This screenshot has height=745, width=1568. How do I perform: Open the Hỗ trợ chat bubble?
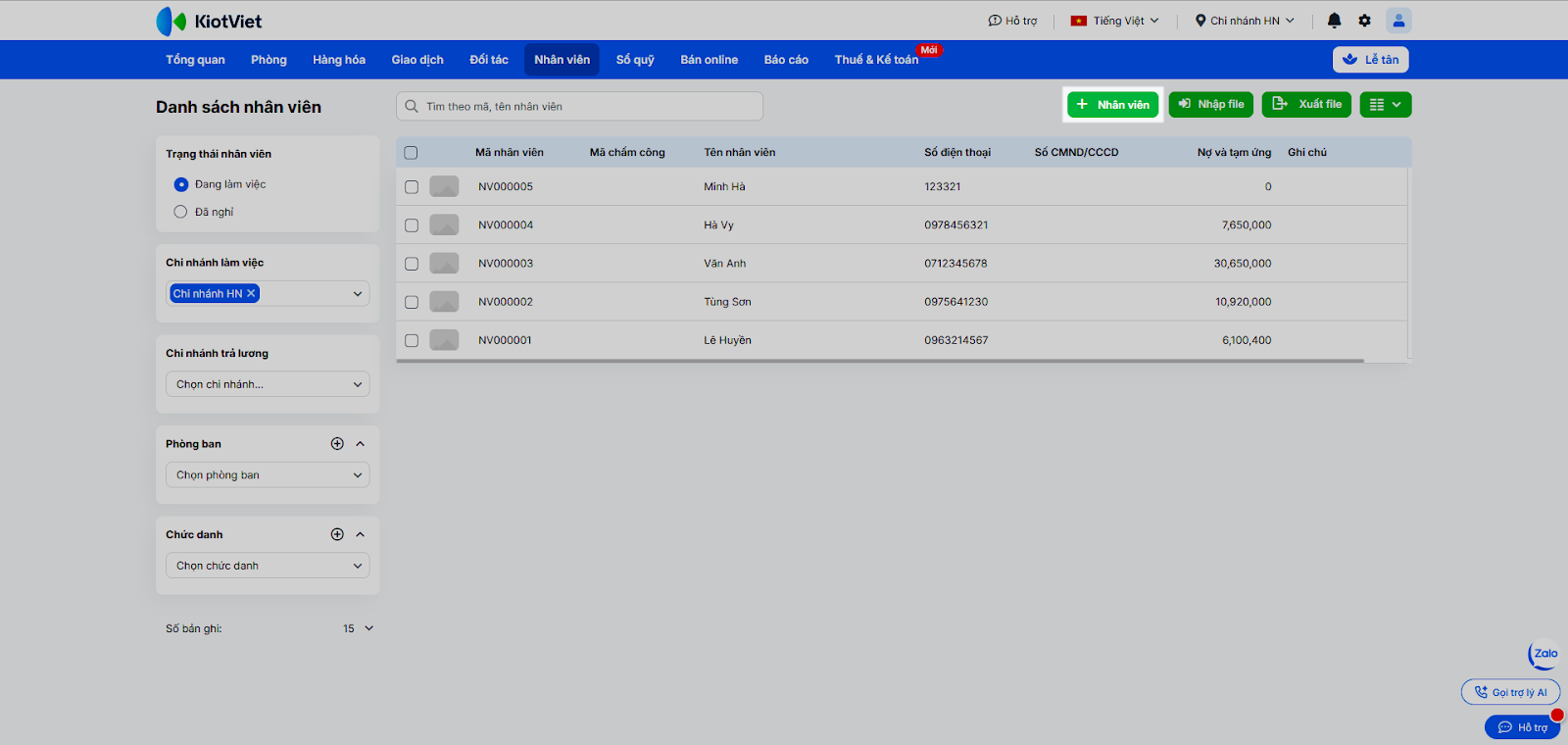pos(1522,727)
